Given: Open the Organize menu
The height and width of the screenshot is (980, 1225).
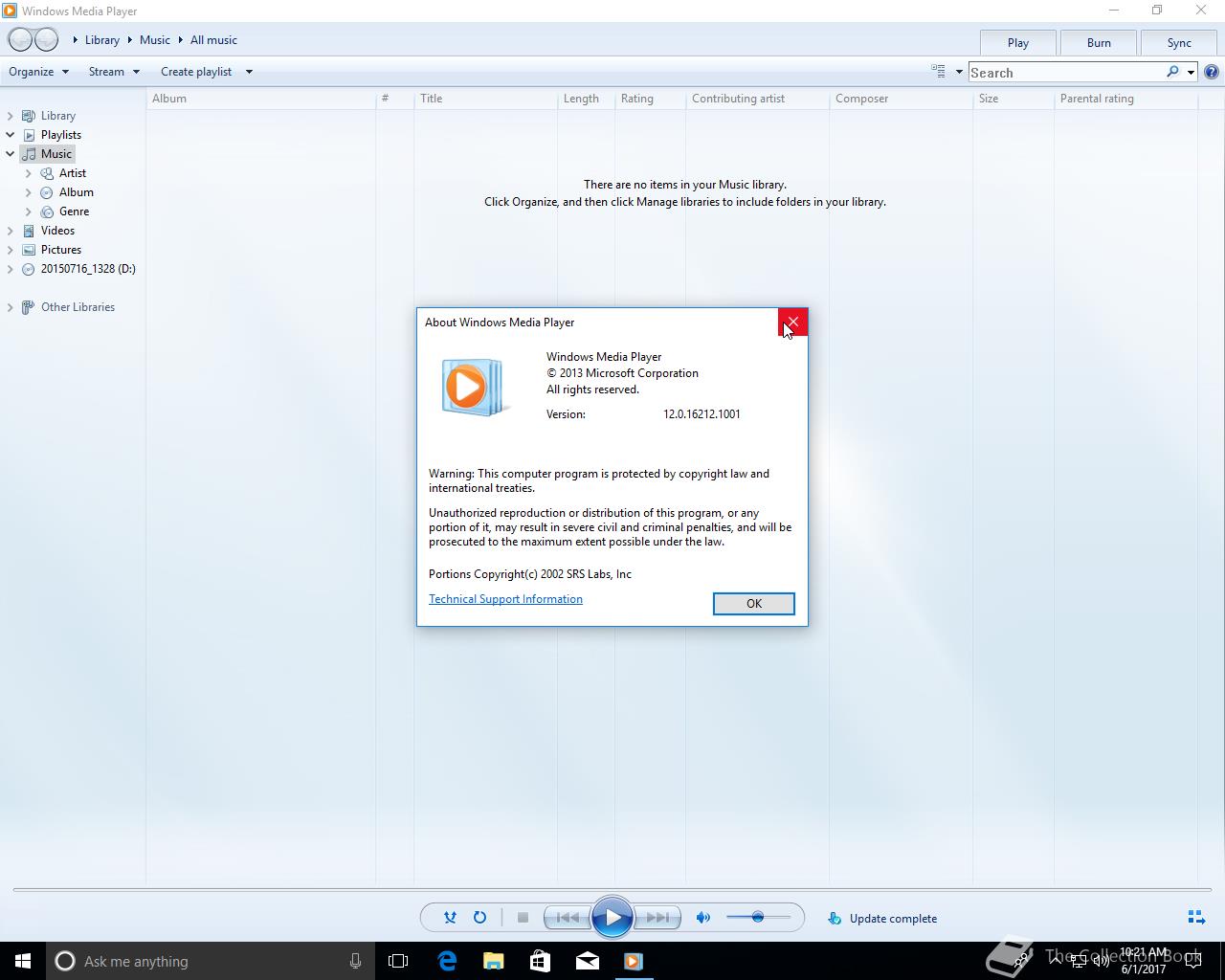Looking at the screenshot, I should (39, 72).
